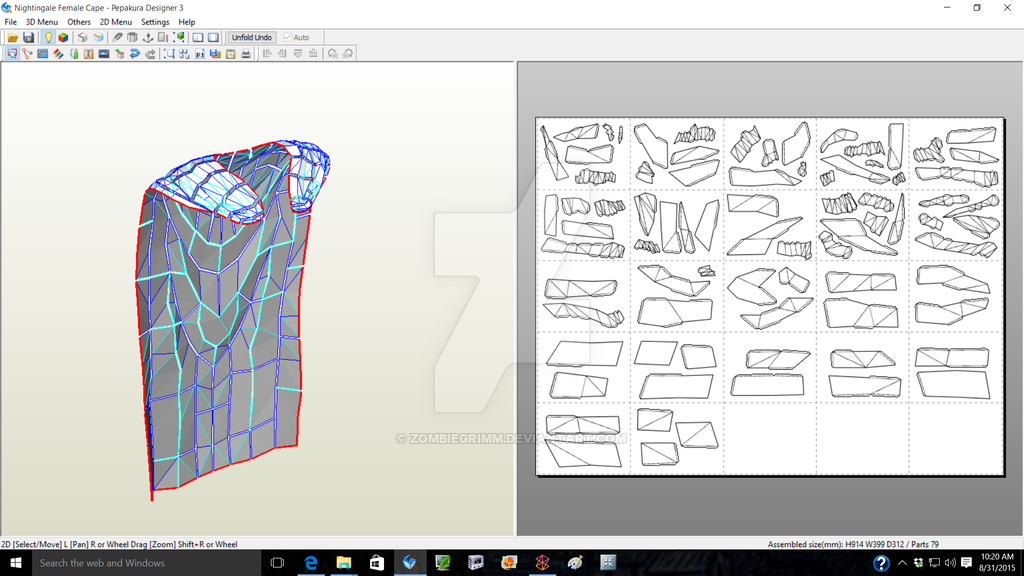This screenshot has width=1024, height=576.
Task: Click the cube with arrow face check icon
Action: tap(120, 54)
